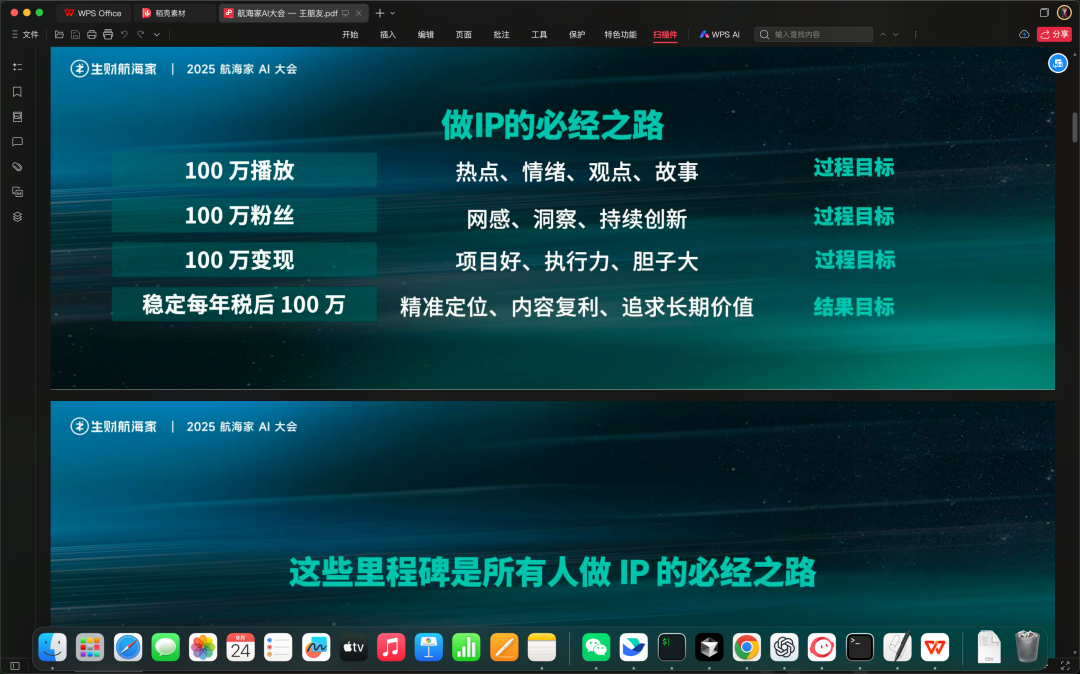Screen dimensions: 1080x674
Task: Click the blue floating translate assistant button
Action: (1058, 63)
